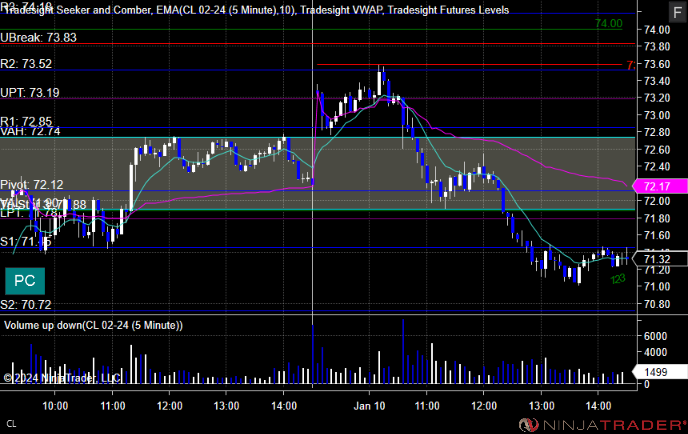Click the F button in chart corner
The image size is (688, 434).
(678, 12)
